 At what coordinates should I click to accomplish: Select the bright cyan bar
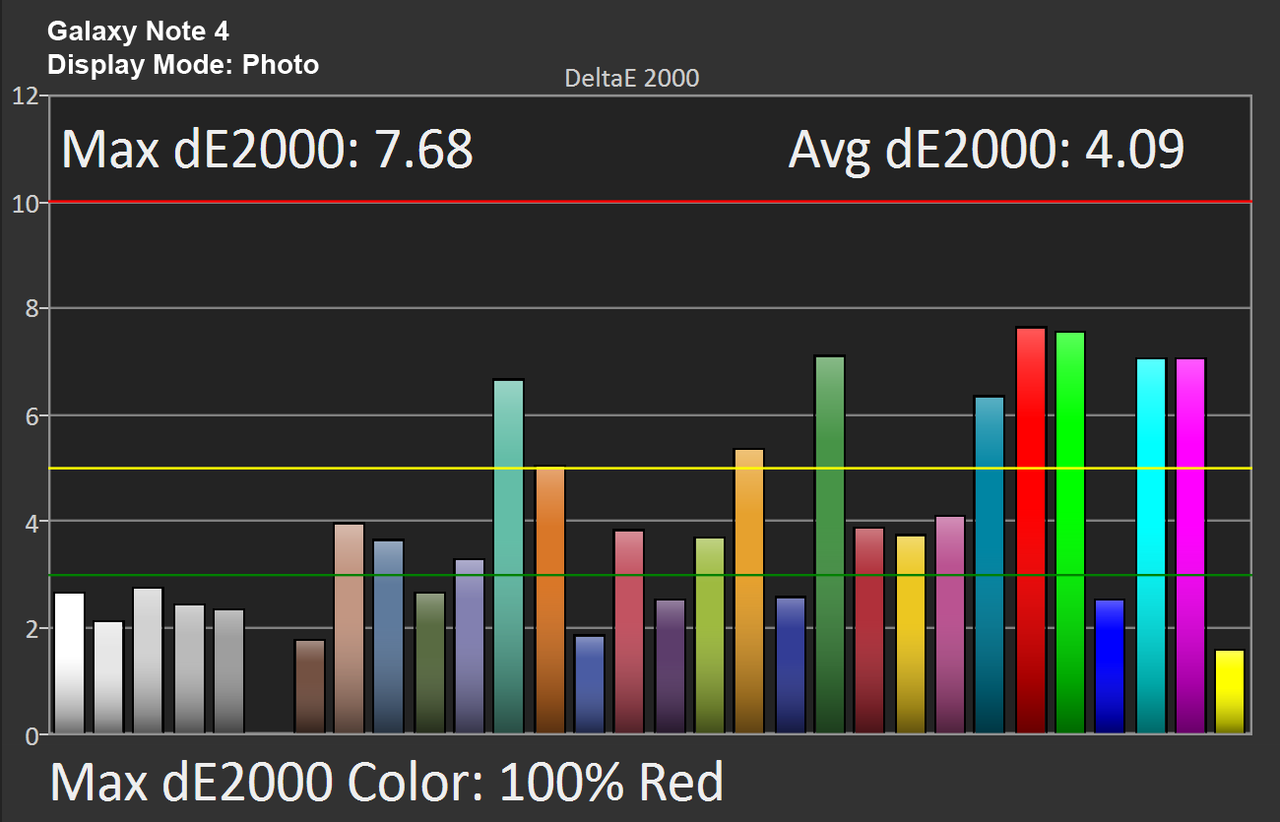(1151, 546)
